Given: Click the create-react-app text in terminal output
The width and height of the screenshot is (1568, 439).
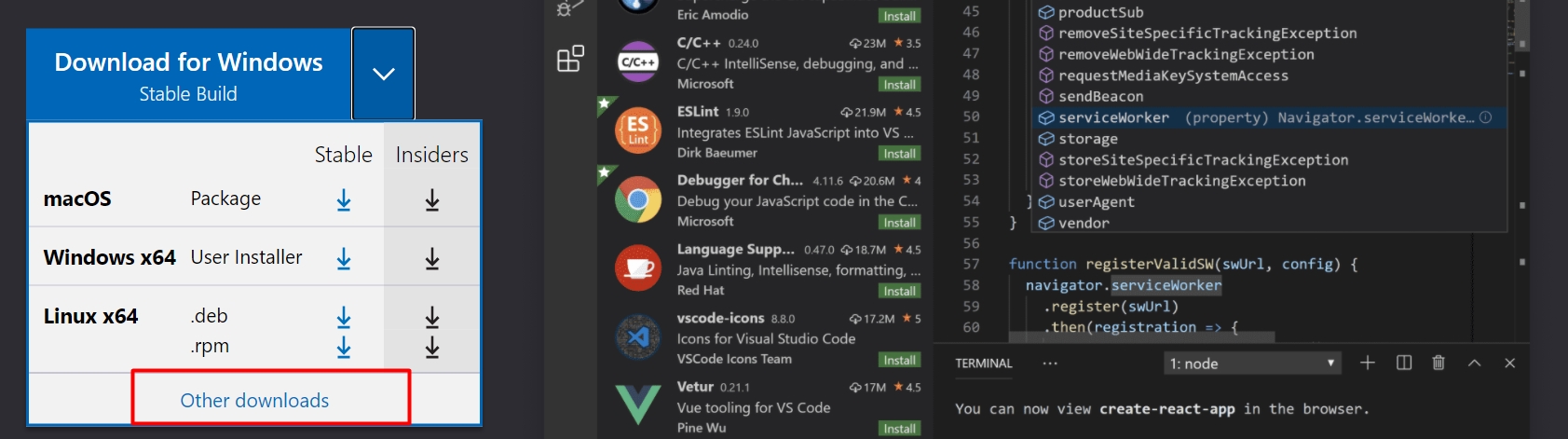Looking at the screenshot, I should click(1167, 409).
